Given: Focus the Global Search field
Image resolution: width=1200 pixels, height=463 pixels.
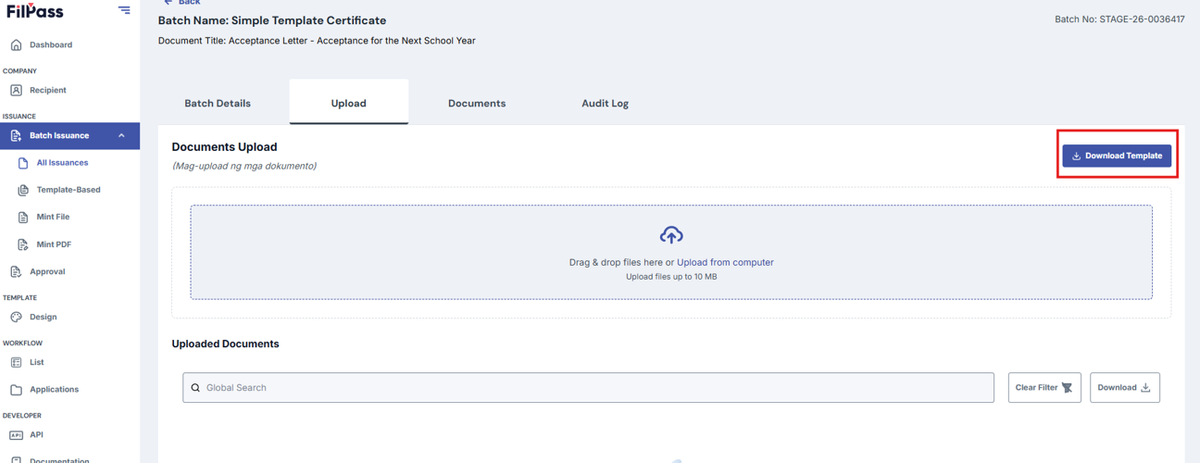Looking at the screenshot, I should [x=588, y=387].
